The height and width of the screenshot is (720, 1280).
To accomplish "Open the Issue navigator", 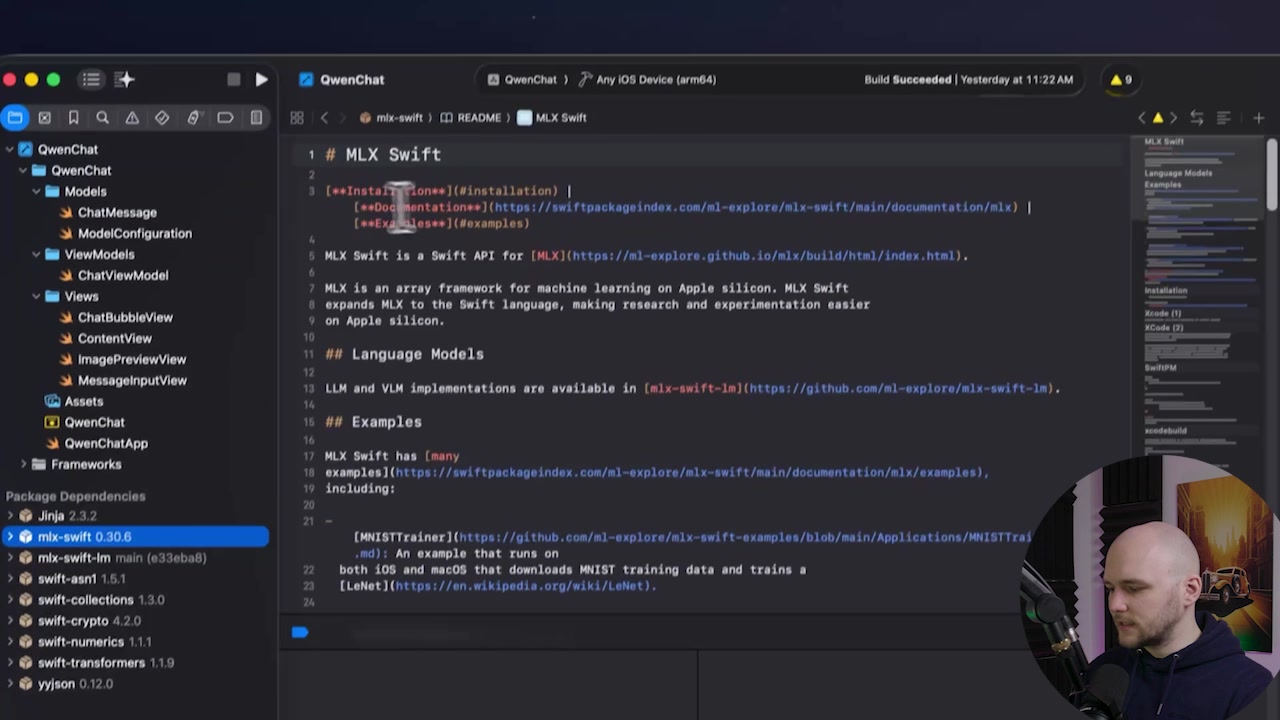I will pos(131,117).
